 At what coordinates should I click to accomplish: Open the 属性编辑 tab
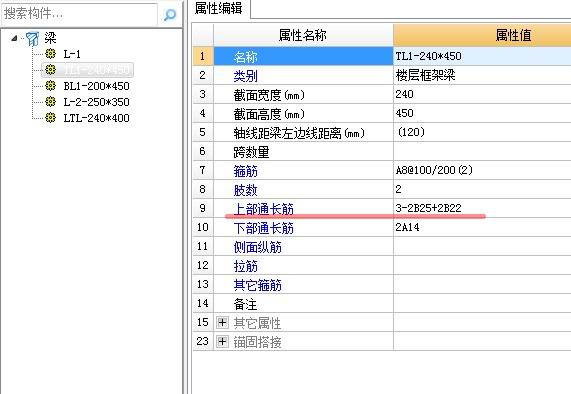point(218,8)
